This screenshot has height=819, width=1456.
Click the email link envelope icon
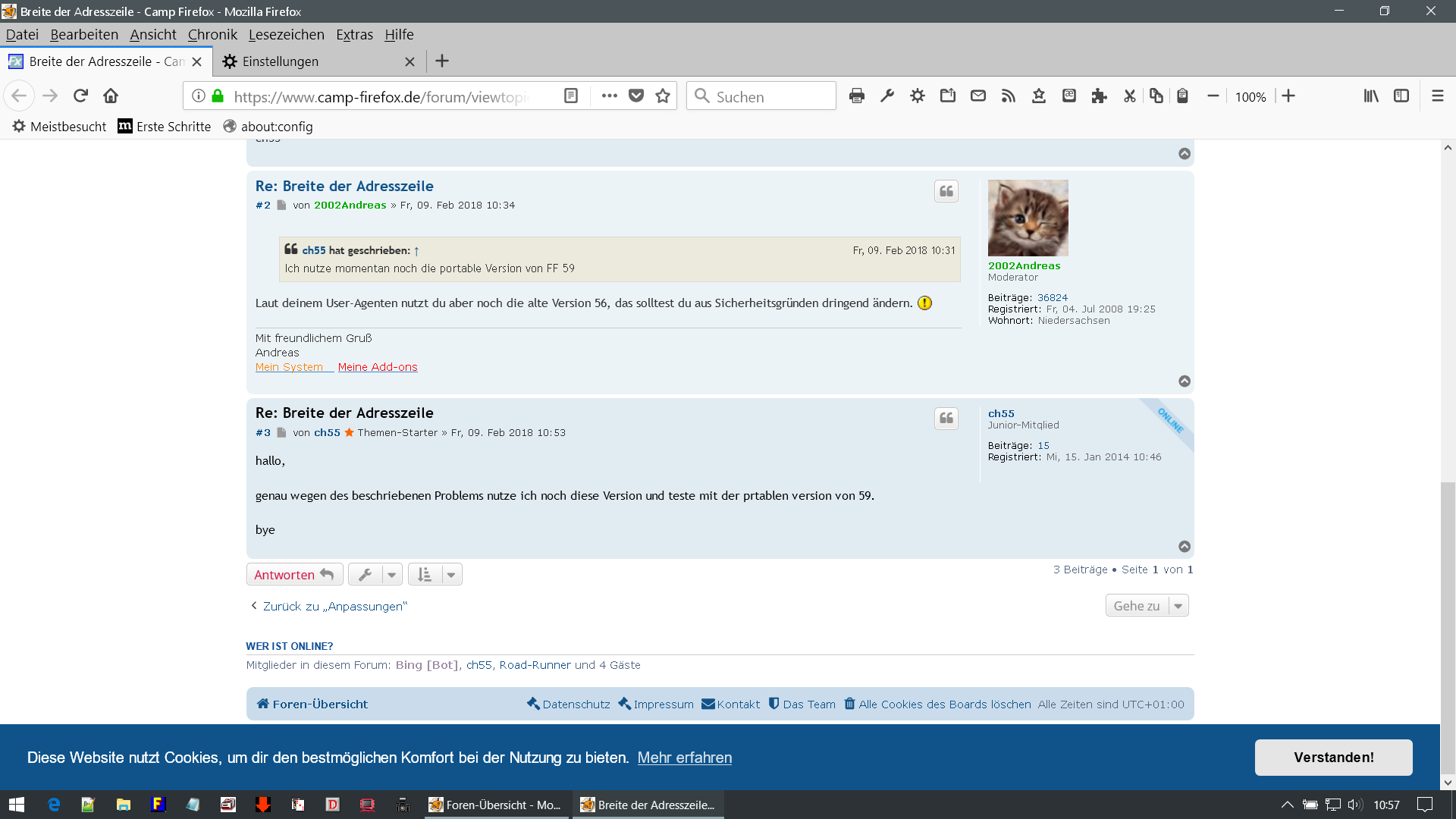978,96
